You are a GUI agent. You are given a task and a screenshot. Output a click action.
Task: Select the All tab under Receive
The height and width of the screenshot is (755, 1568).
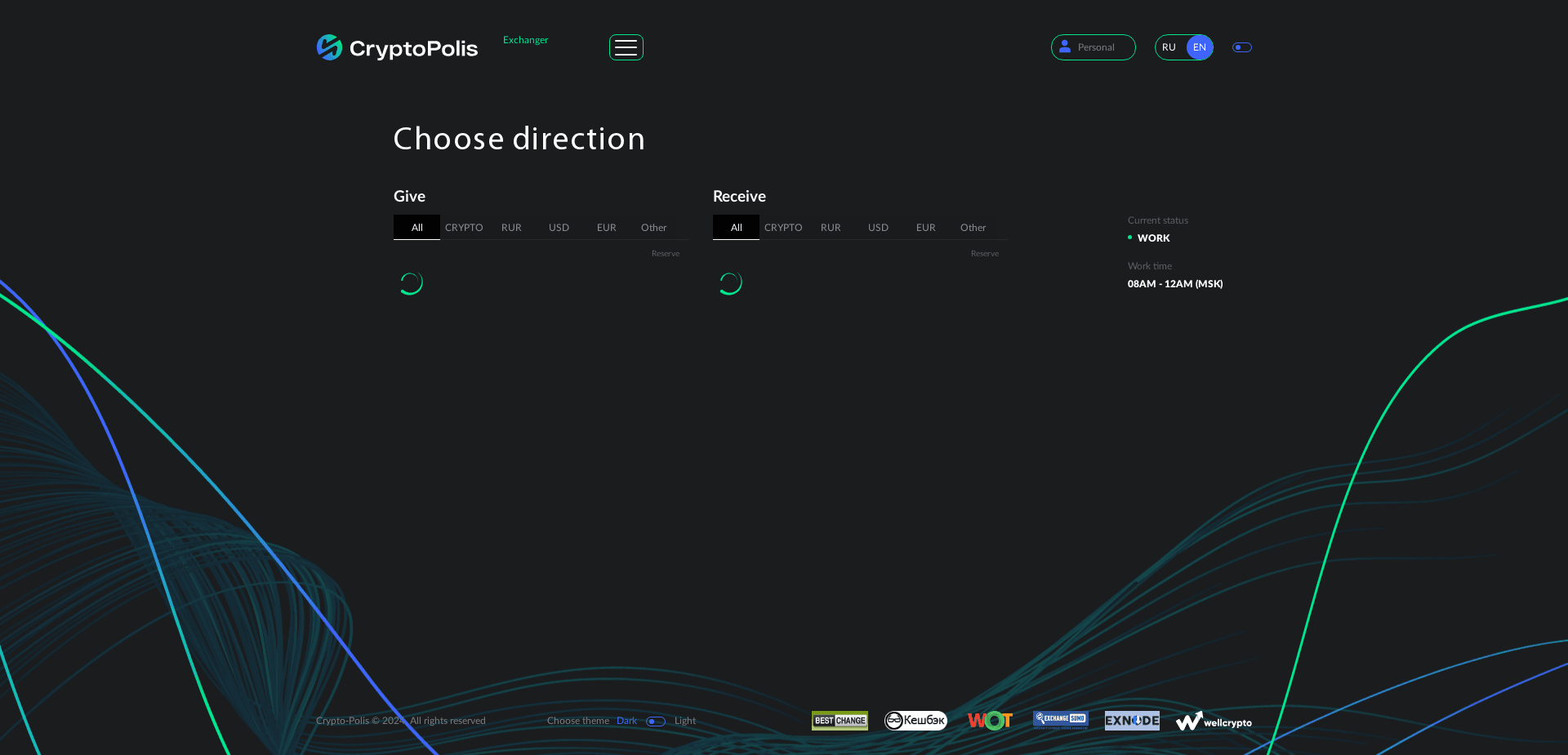pos(736,227)
